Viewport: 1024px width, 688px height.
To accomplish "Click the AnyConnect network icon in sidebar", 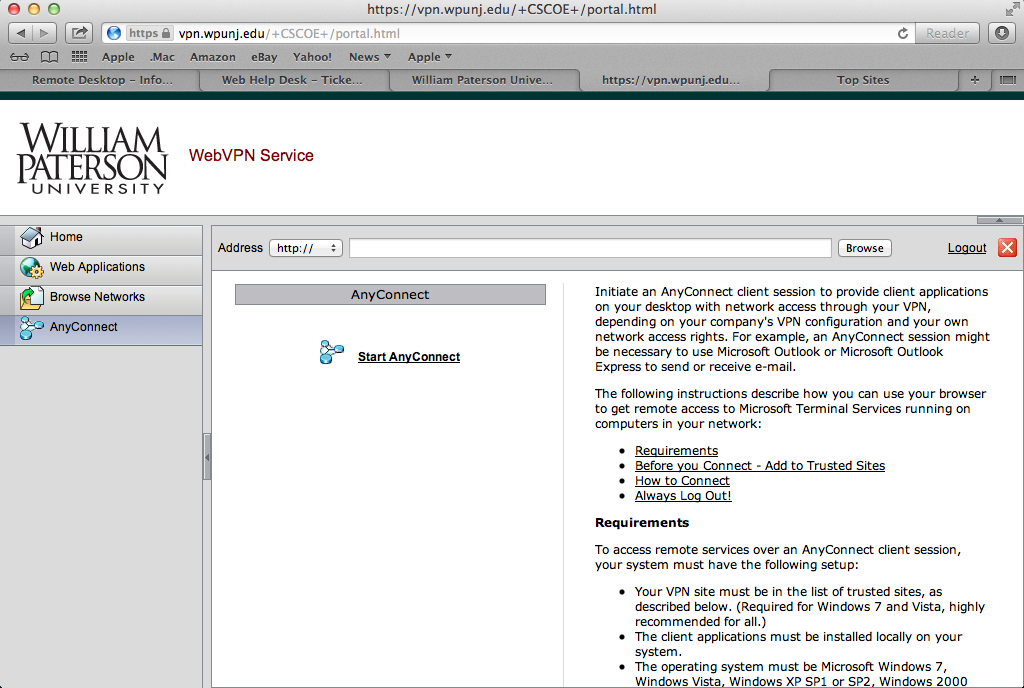I will point(32,328).
